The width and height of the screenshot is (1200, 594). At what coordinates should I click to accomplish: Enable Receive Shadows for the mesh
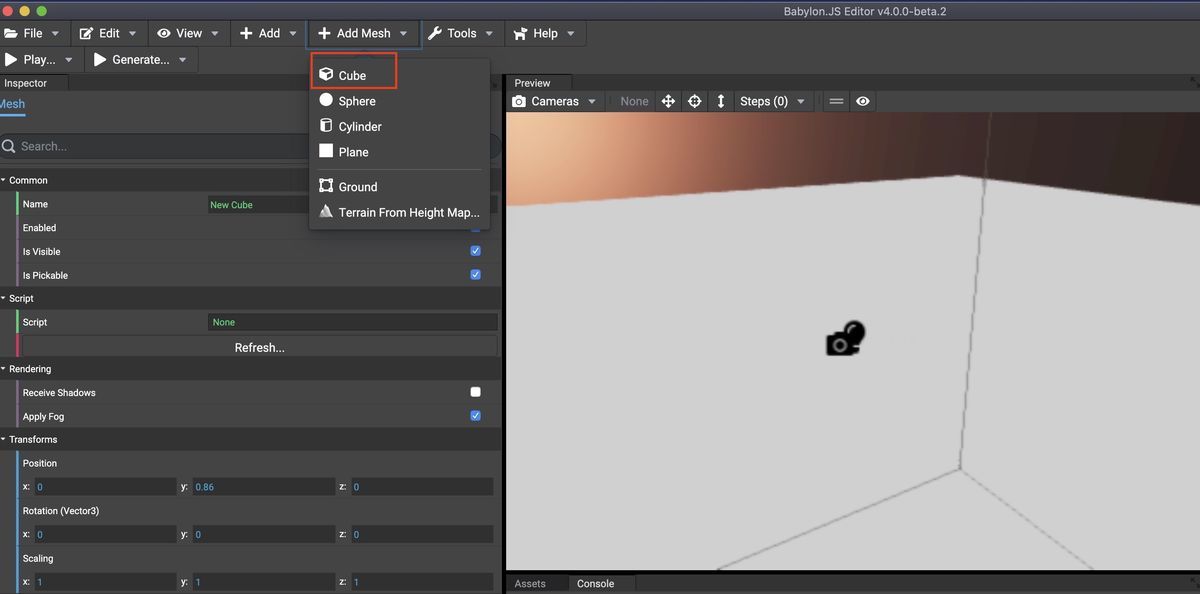475,392
